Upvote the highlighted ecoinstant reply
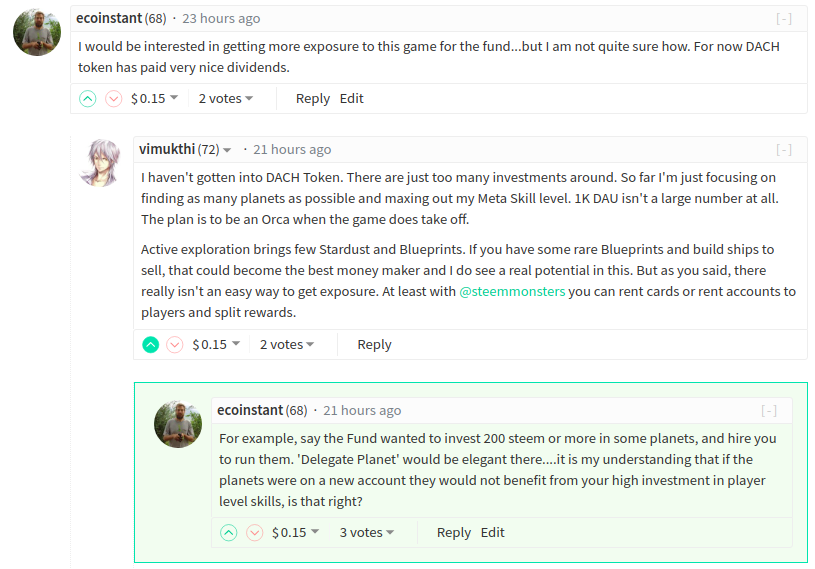Viewport: 815px width, 569px height. pos(229,533)
